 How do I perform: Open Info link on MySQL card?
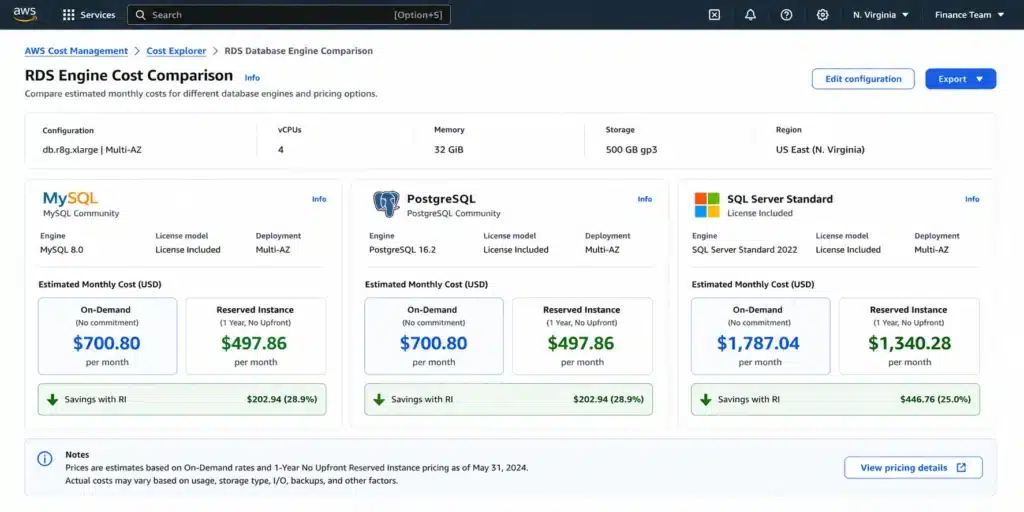click(319, 199)
